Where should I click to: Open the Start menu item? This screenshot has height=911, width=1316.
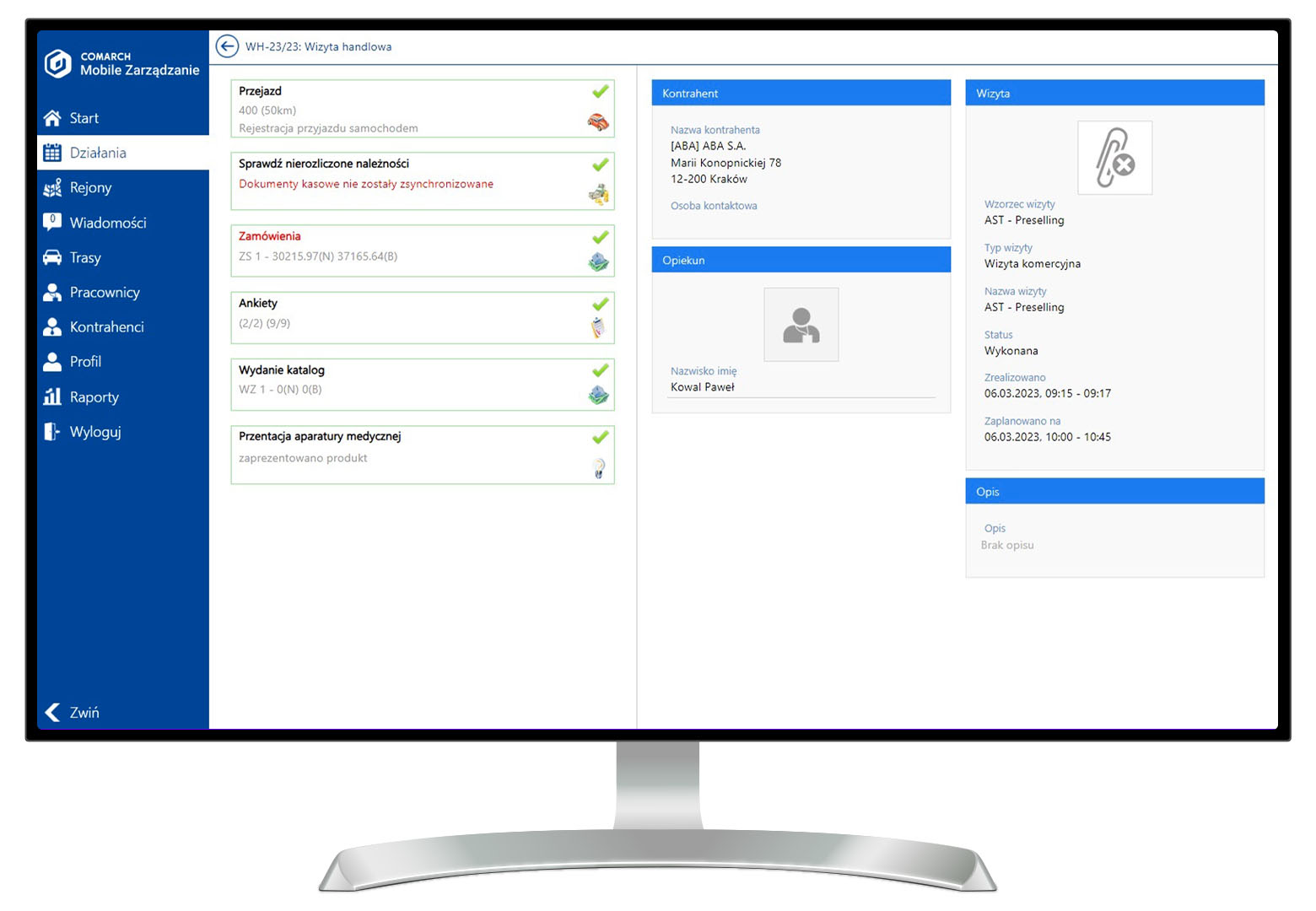coord(123,118)
